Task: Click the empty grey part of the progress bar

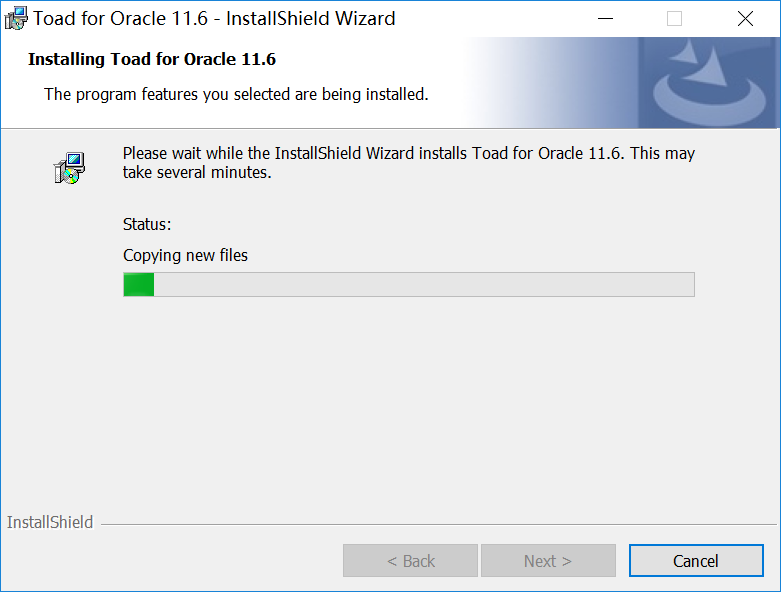Action: click(420, 285)
